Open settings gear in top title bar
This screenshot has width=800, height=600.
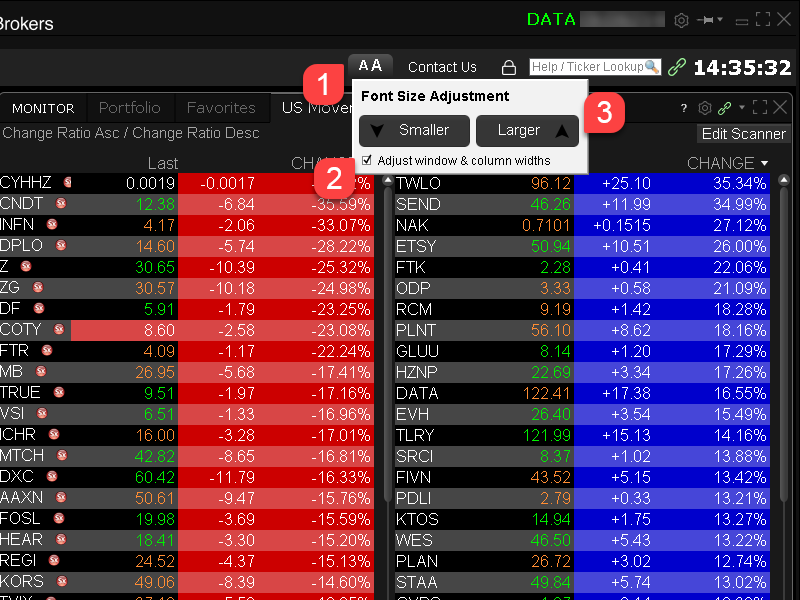[x=681, y=20]
